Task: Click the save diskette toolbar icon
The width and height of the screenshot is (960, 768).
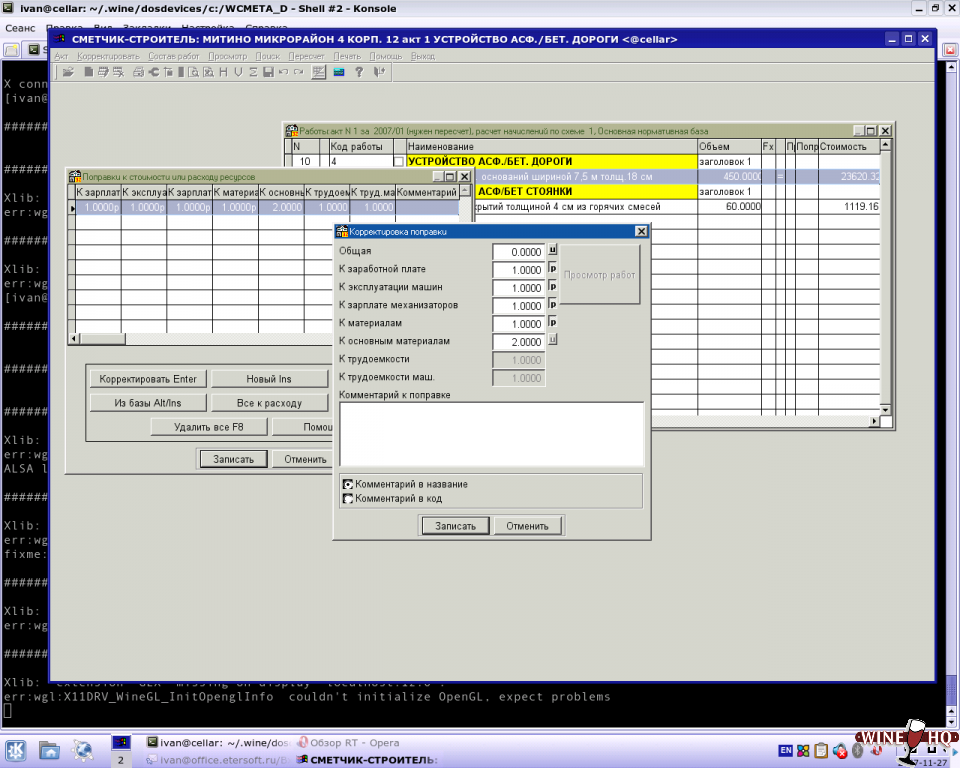Action: (x=268, y=72)
